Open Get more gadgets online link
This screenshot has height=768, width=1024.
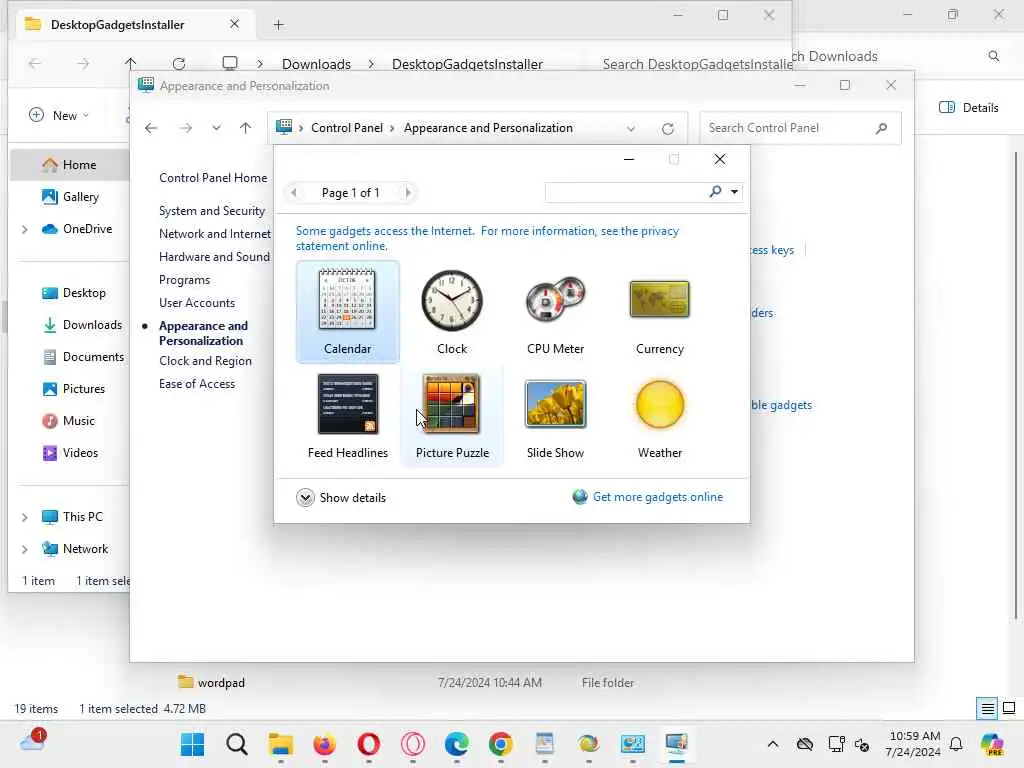[658, 497]
